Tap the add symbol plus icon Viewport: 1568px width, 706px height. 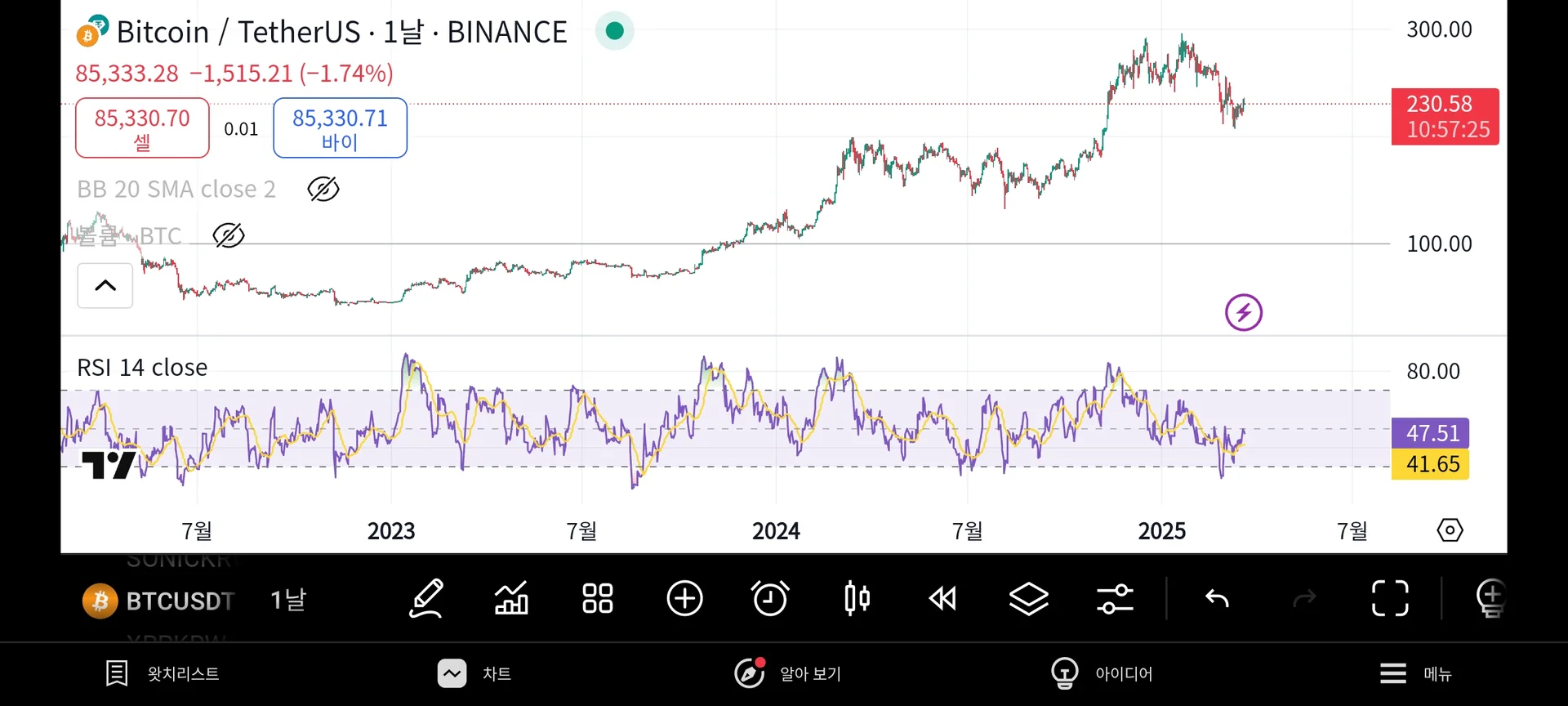click(x=684, y=599)
